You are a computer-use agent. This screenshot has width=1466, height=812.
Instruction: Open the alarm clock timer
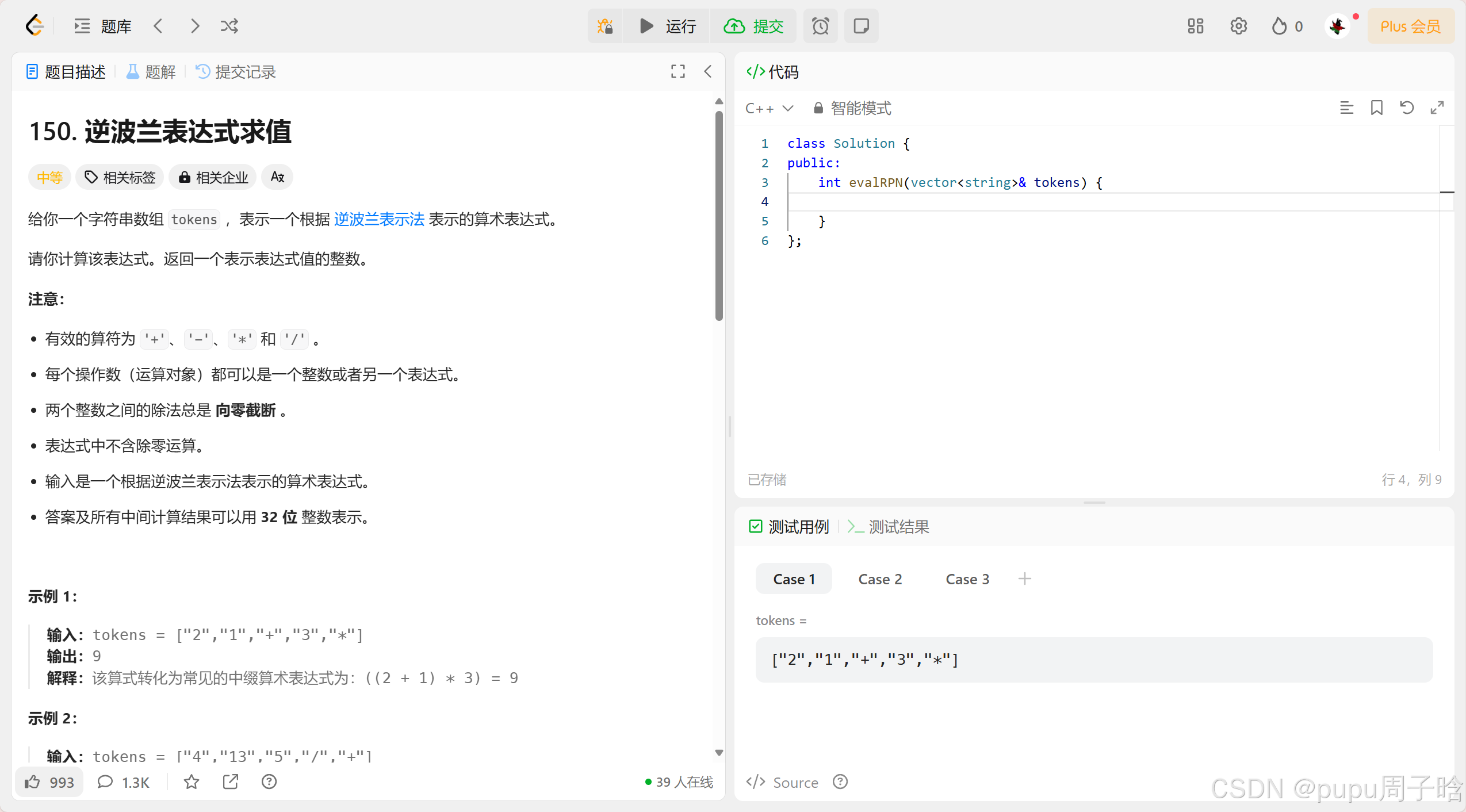(x=820, y=26)
